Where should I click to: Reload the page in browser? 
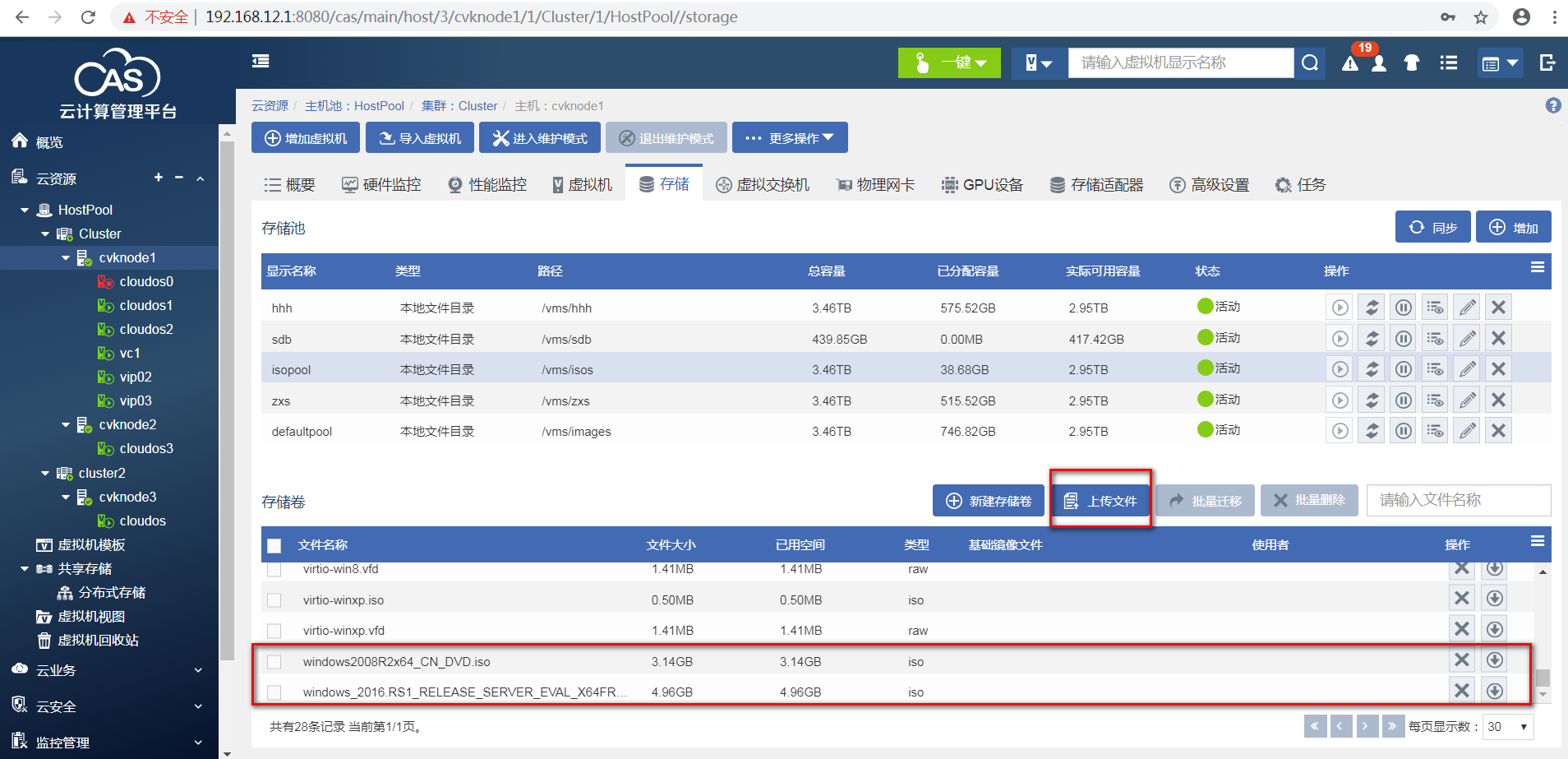[88, 16]
